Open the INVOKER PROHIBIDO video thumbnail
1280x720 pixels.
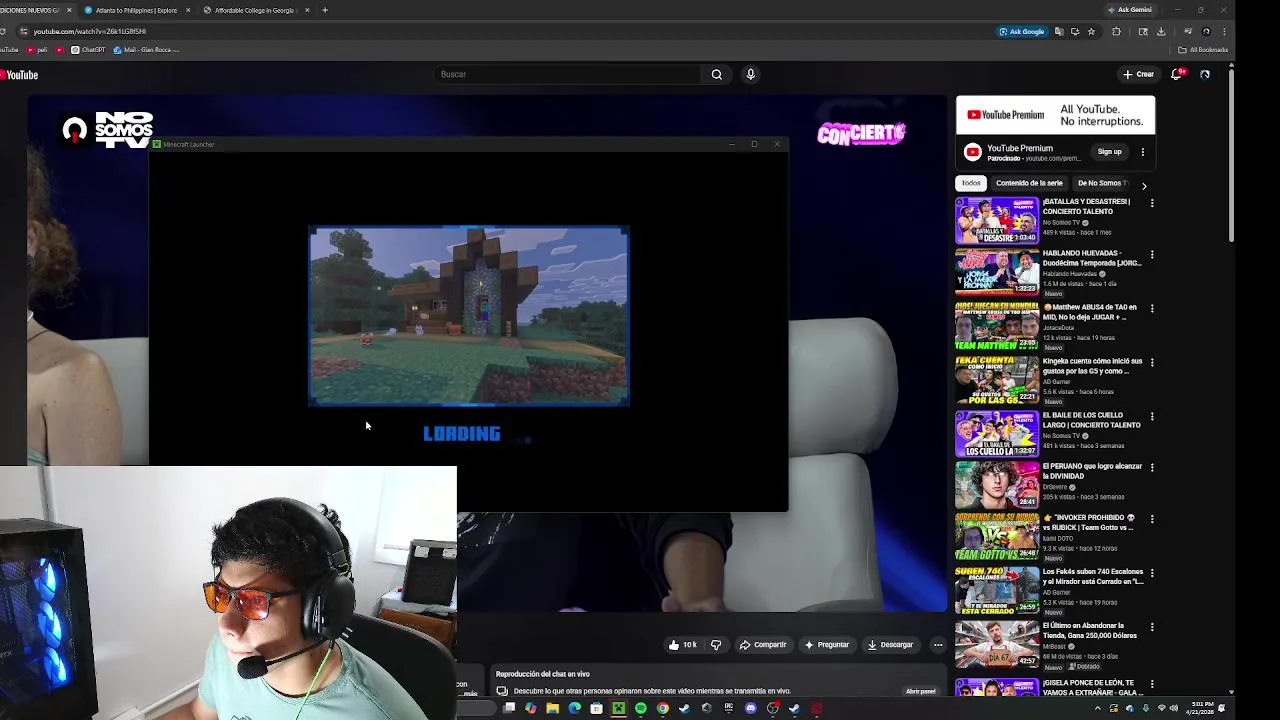coord(997,537)
